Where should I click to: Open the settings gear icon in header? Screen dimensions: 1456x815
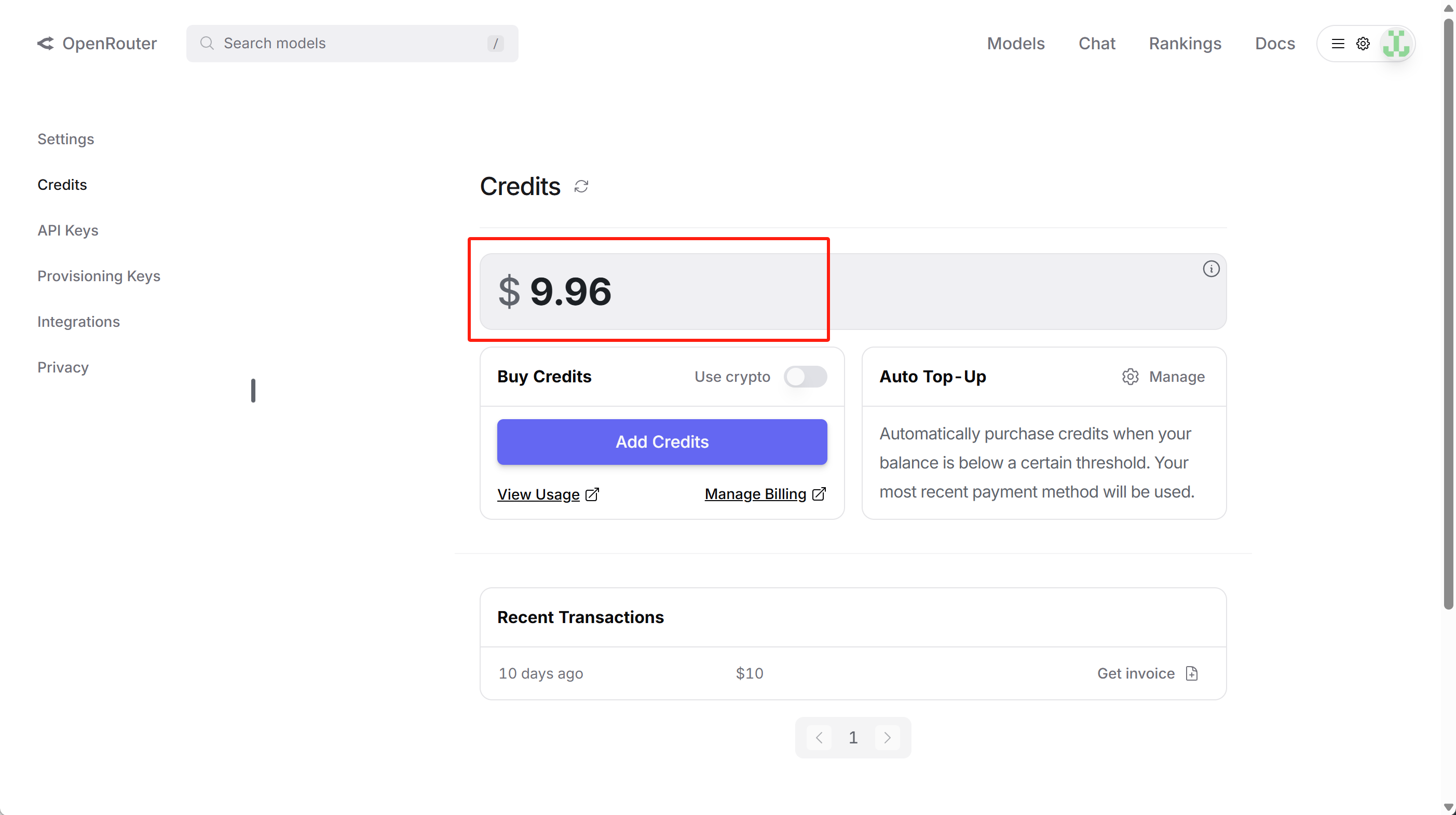point(1363,44)
